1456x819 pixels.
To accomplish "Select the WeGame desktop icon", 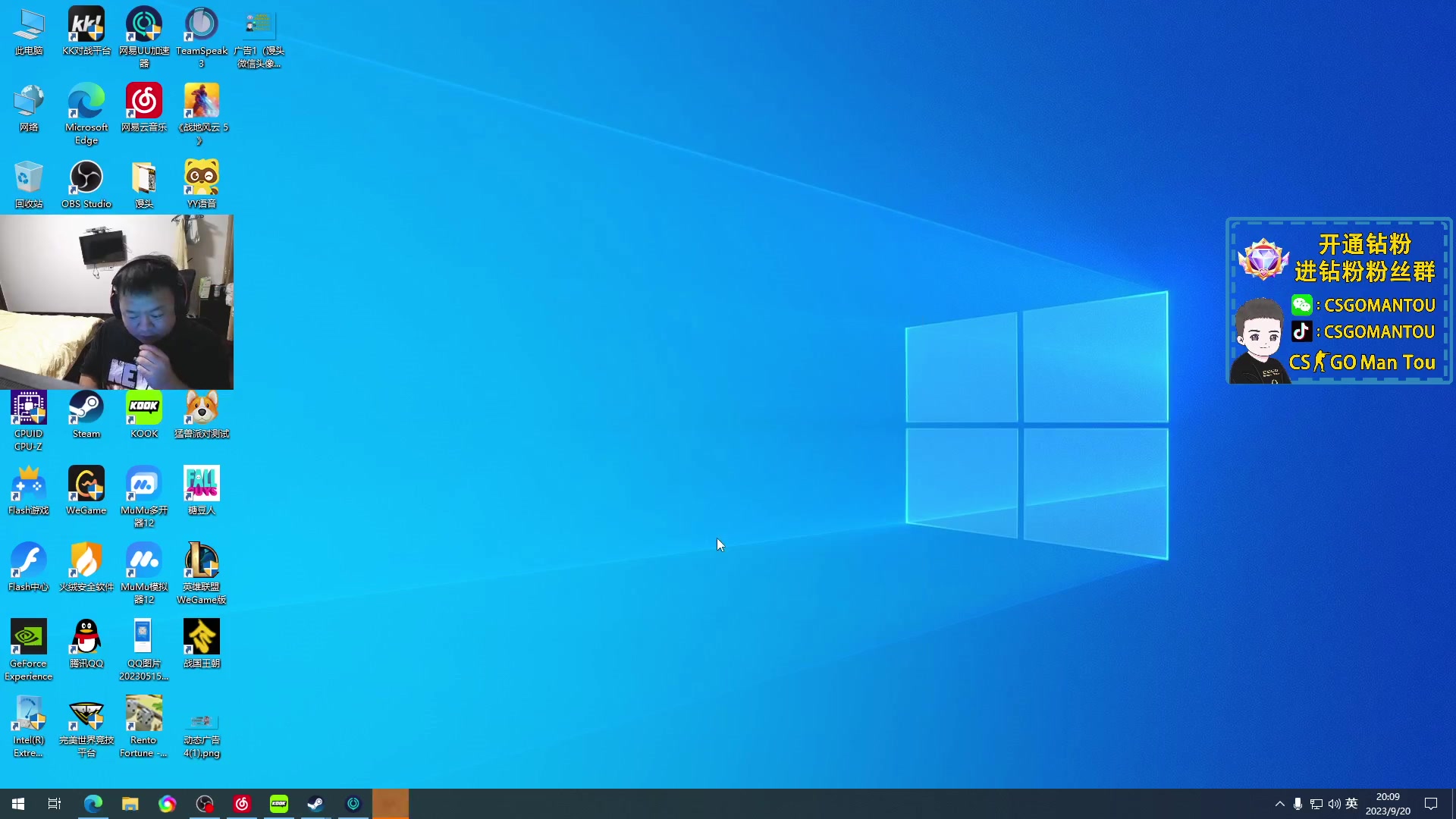I will coord(86,485).
